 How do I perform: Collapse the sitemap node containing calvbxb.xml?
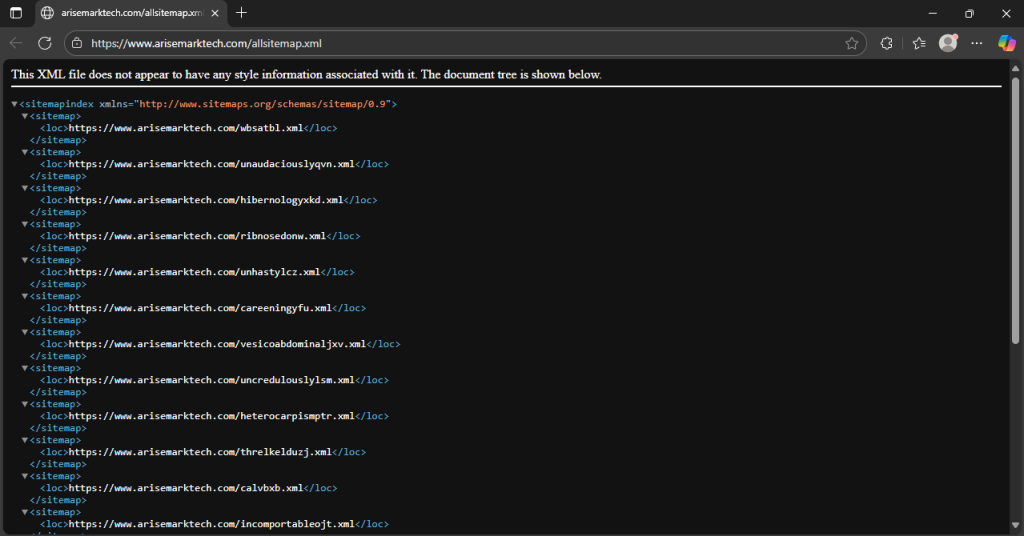coord(26,476)
